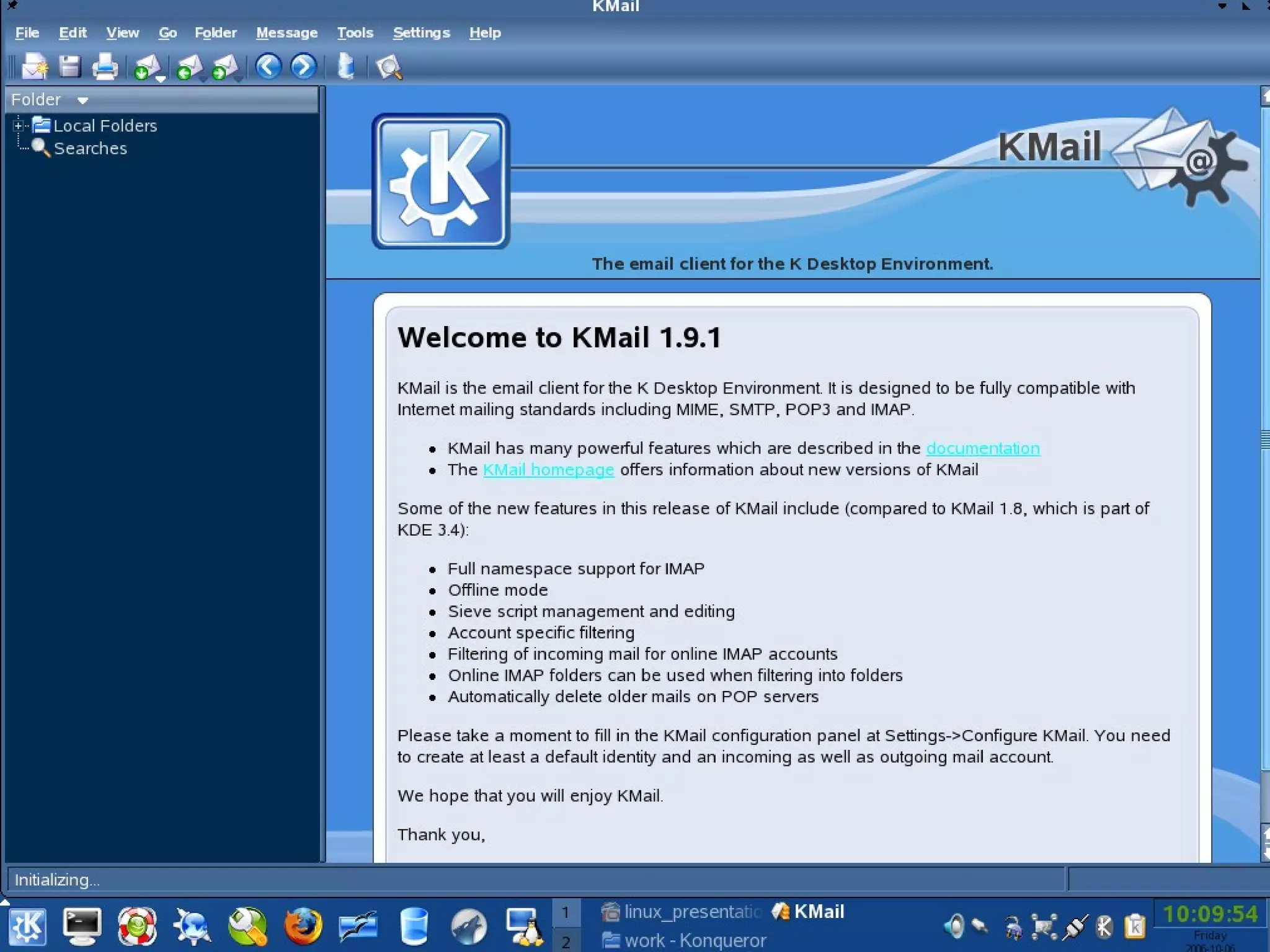Click the large KDE gear logo
This screenshot has width=1270, height=952.
[x=440, y=182]
